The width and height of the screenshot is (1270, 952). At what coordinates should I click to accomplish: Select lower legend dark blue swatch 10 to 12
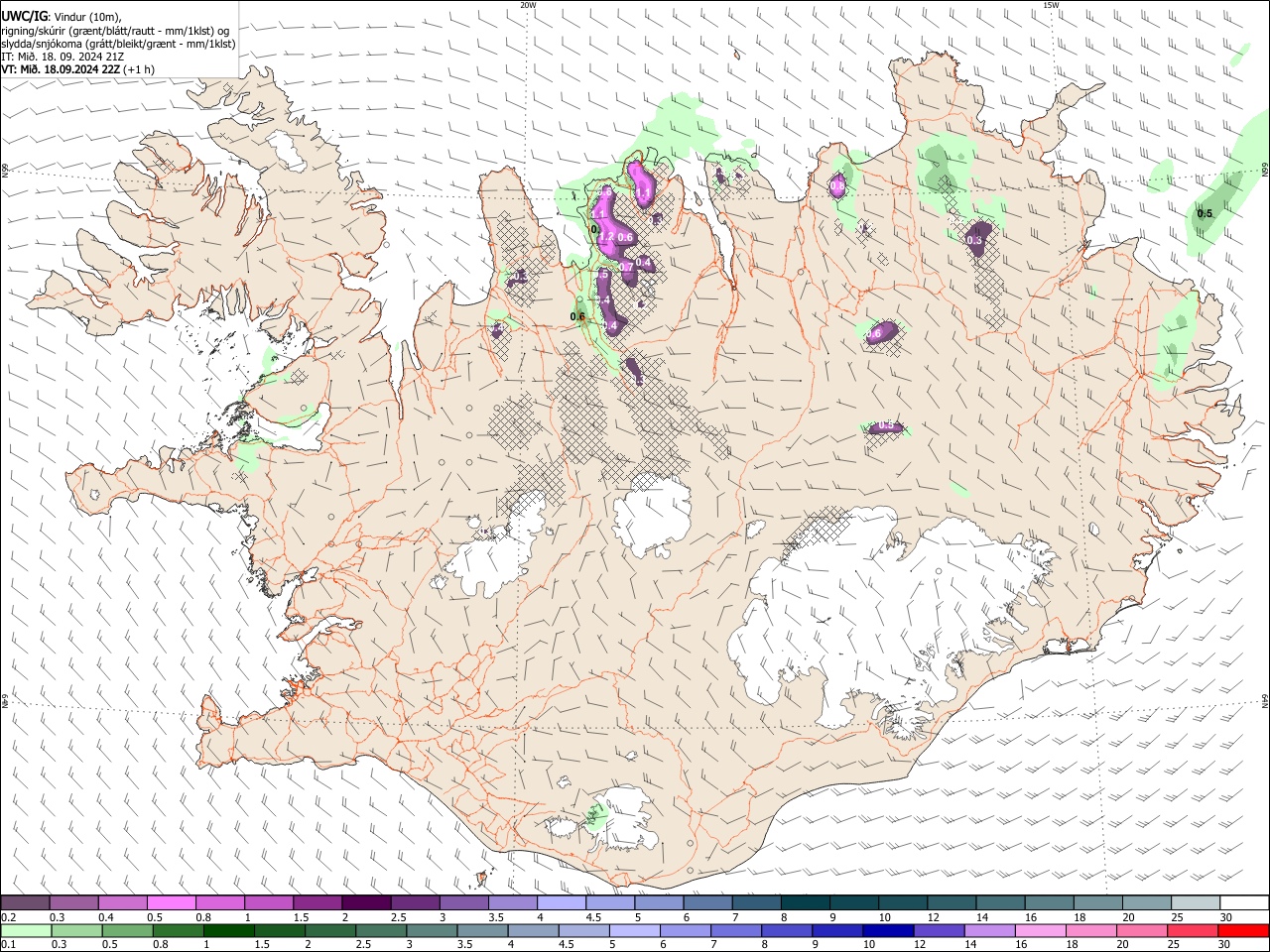[887, 930]
